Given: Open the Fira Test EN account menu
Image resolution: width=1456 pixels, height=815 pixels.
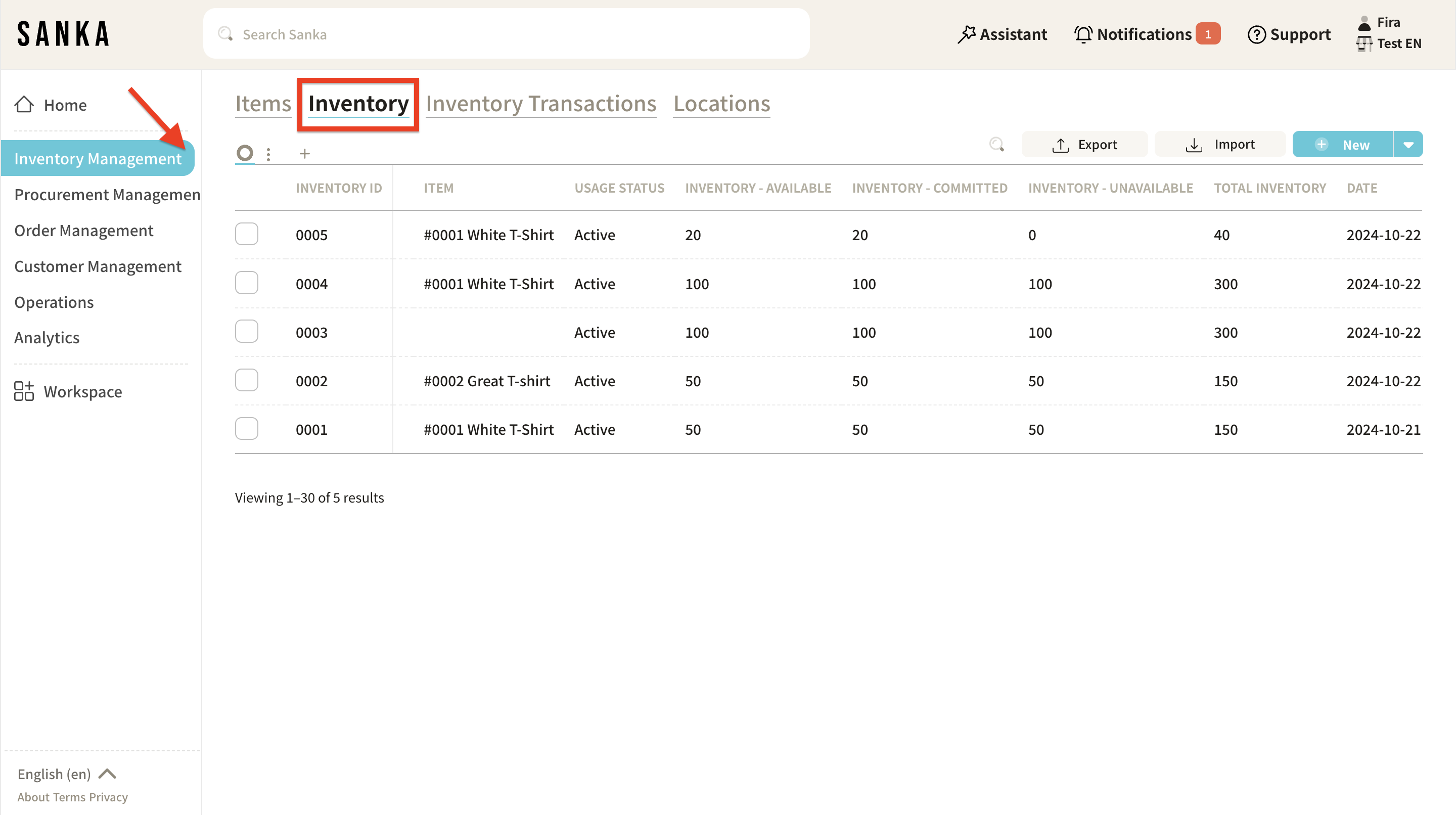Looking at the screenshot, I should pyautogui.click(x=1389, y=33).
